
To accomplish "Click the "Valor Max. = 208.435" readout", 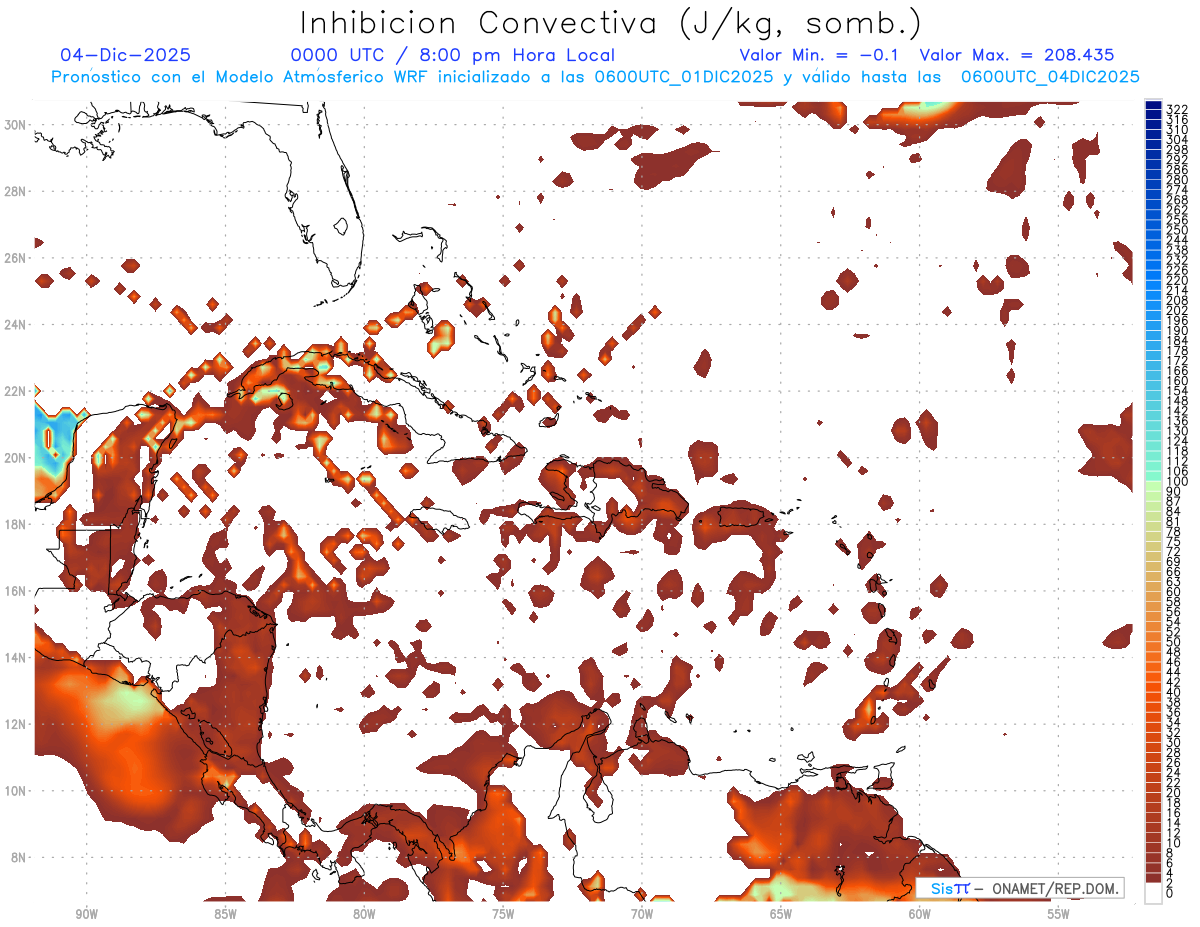I will coord(1017,56).
